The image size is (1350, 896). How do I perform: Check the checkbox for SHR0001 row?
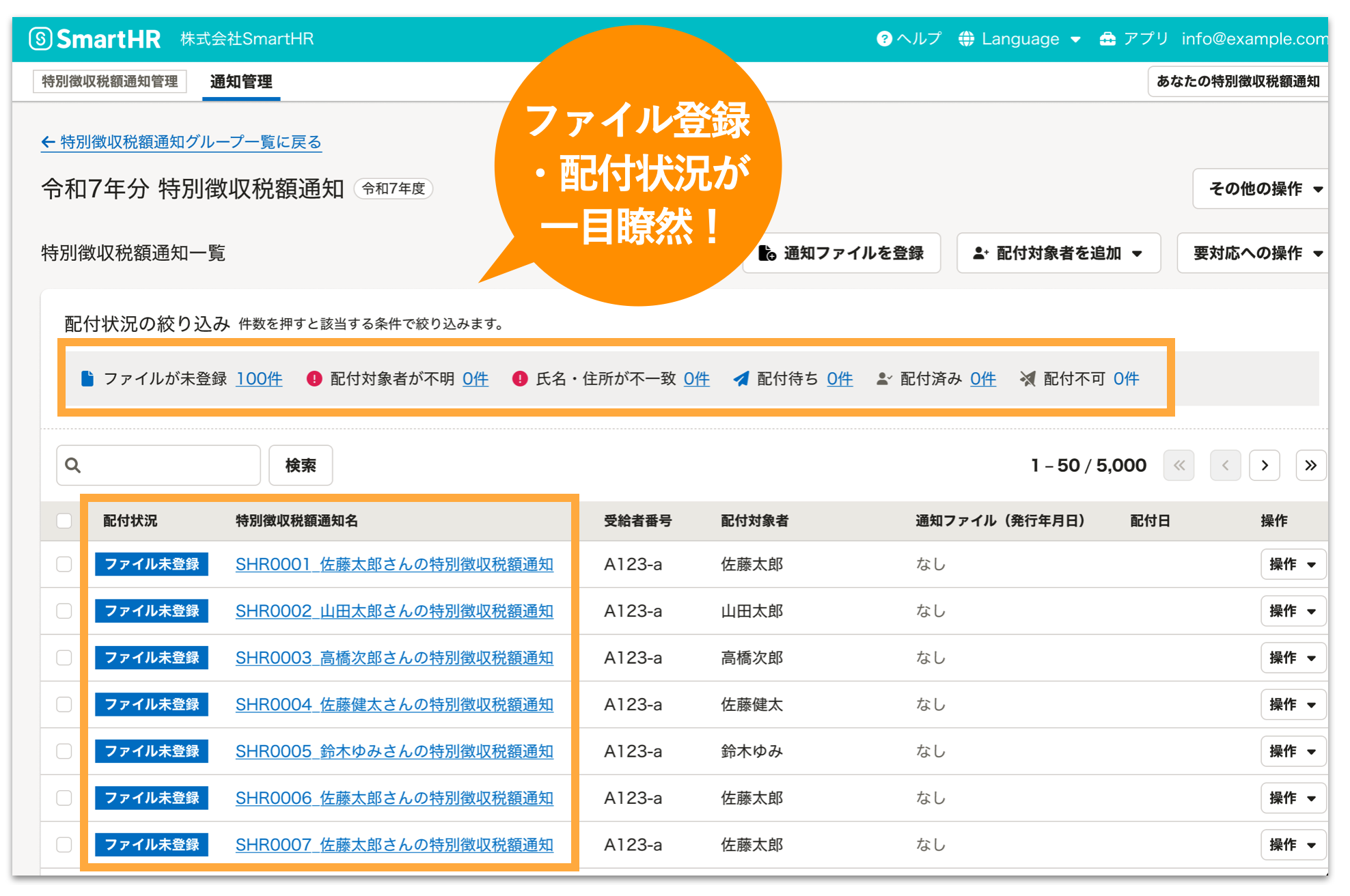(64, 564)
